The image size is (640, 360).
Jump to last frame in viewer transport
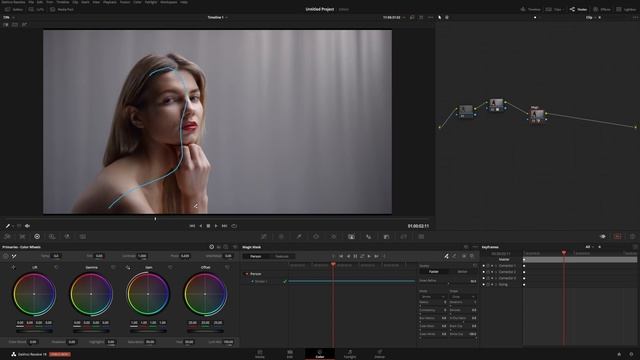point(224,226)
